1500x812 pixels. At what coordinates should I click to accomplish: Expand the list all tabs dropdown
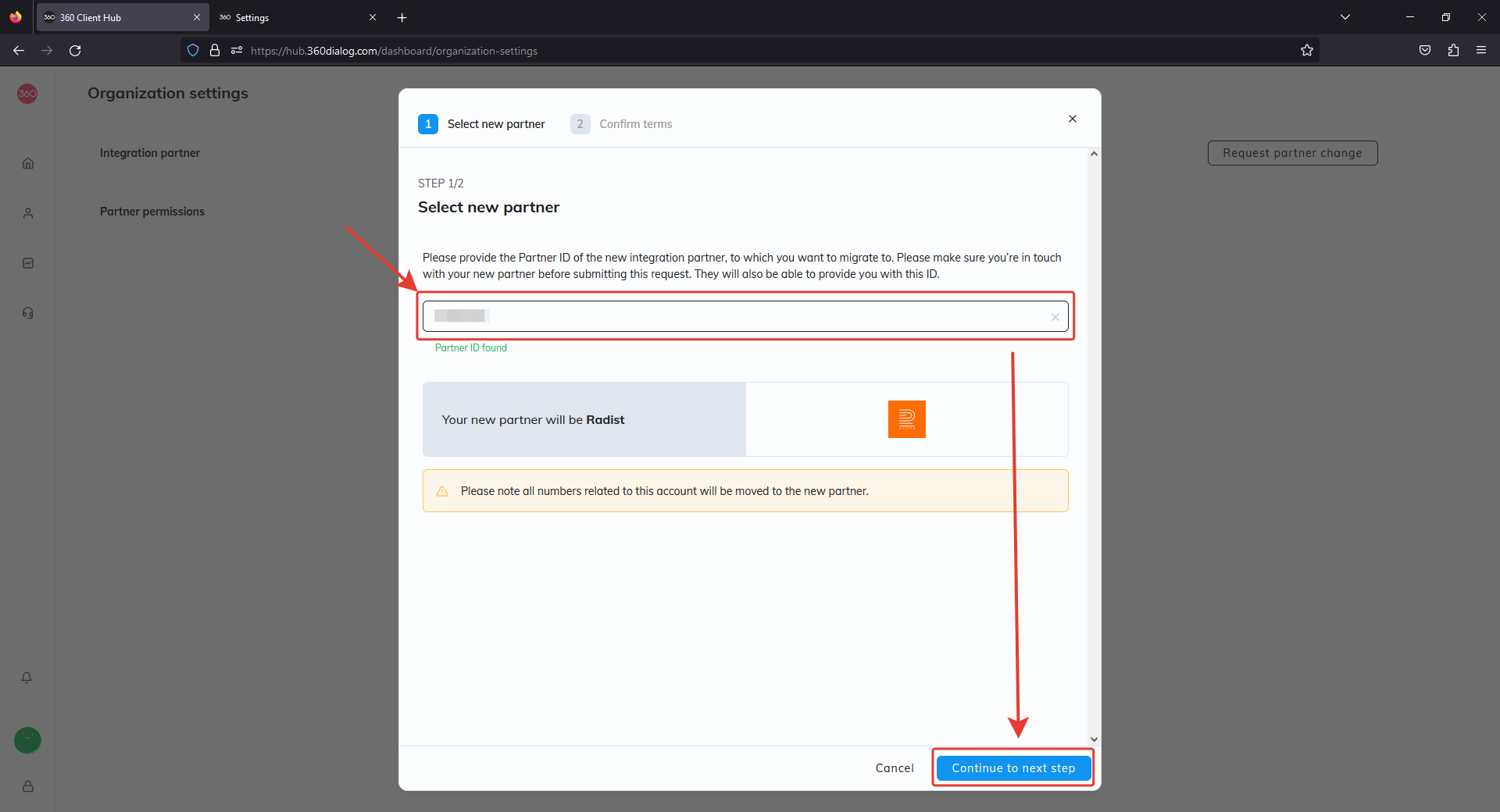pos(1345,17)
